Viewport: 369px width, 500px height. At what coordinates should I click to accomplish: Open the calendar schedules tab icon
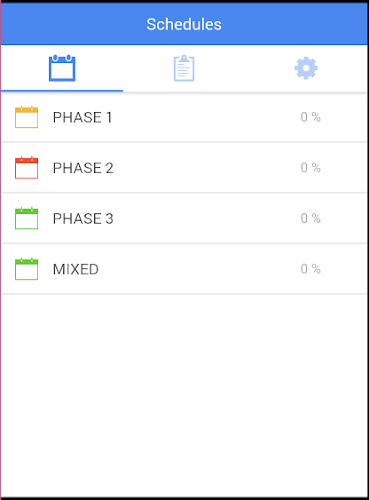tap(62, 68)
